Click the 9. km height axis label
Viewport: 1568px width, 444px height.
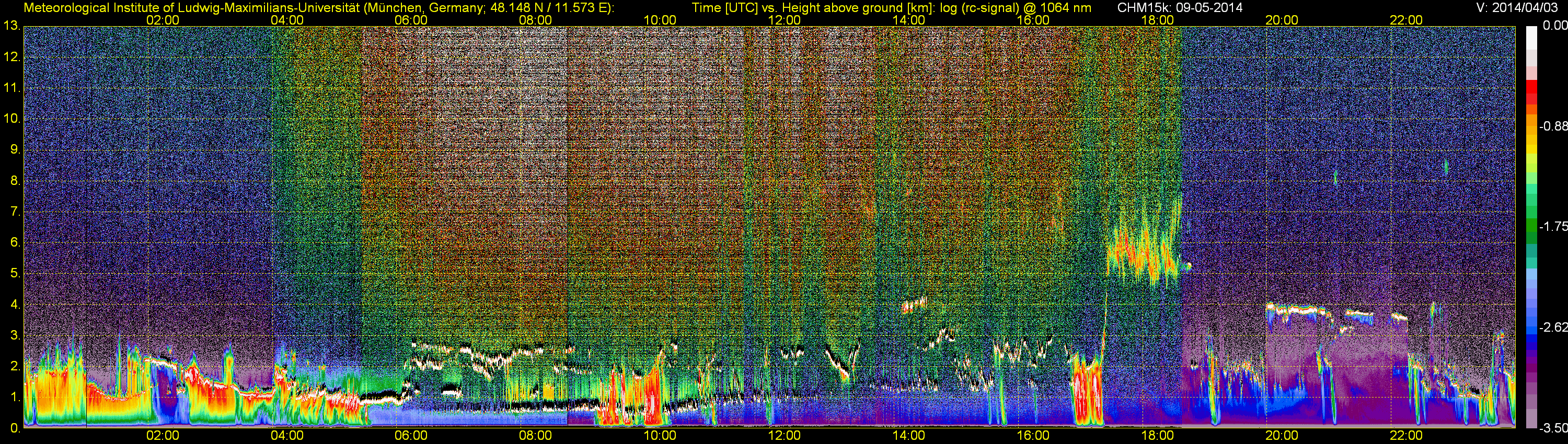(15, 149)
